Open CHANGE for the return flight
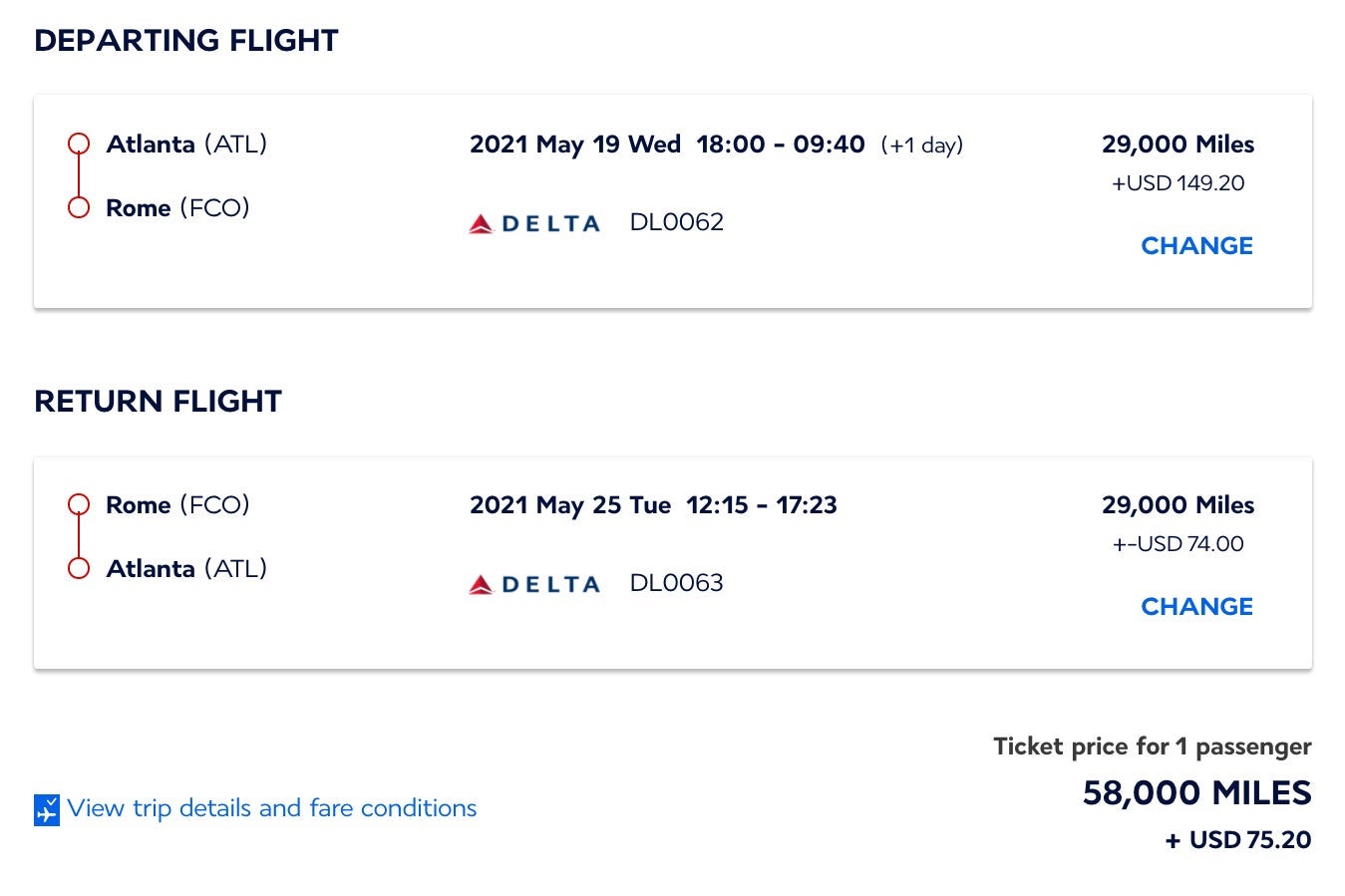This screenshot has width=1345, height=896. 1196,606
